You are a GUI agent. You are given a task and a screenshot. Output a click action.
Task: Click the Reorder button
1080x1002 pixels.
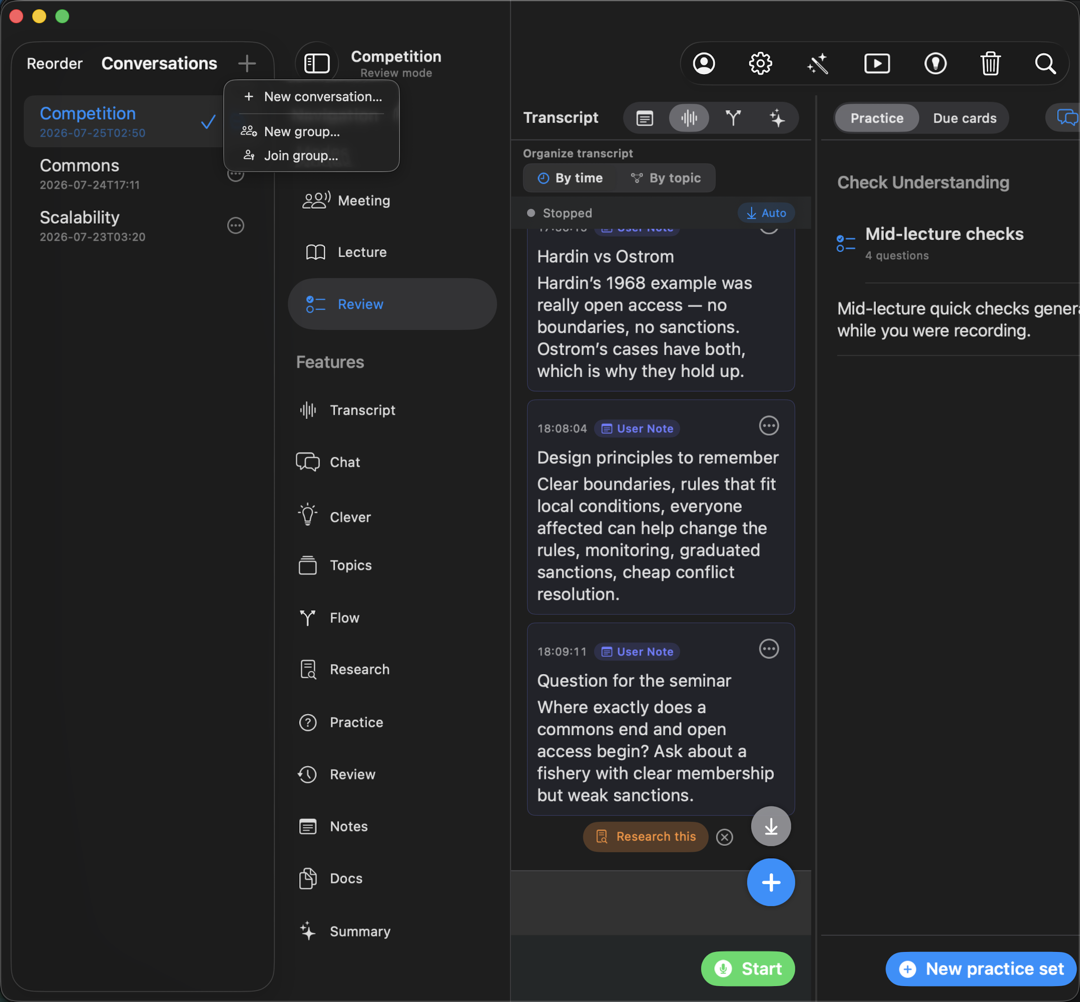[54, 63]
